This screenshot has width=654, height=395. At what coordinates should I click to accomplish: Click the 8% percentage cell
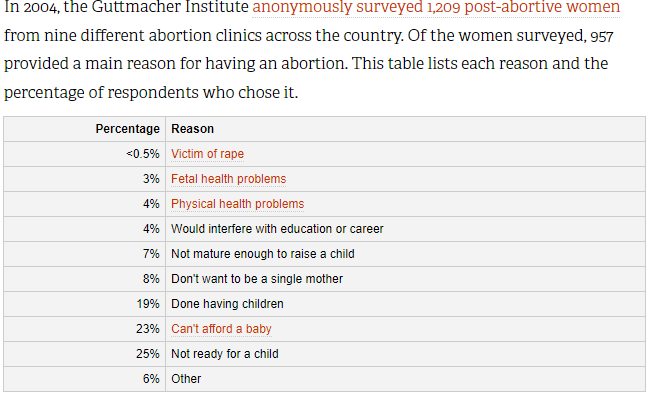[85, 279]
